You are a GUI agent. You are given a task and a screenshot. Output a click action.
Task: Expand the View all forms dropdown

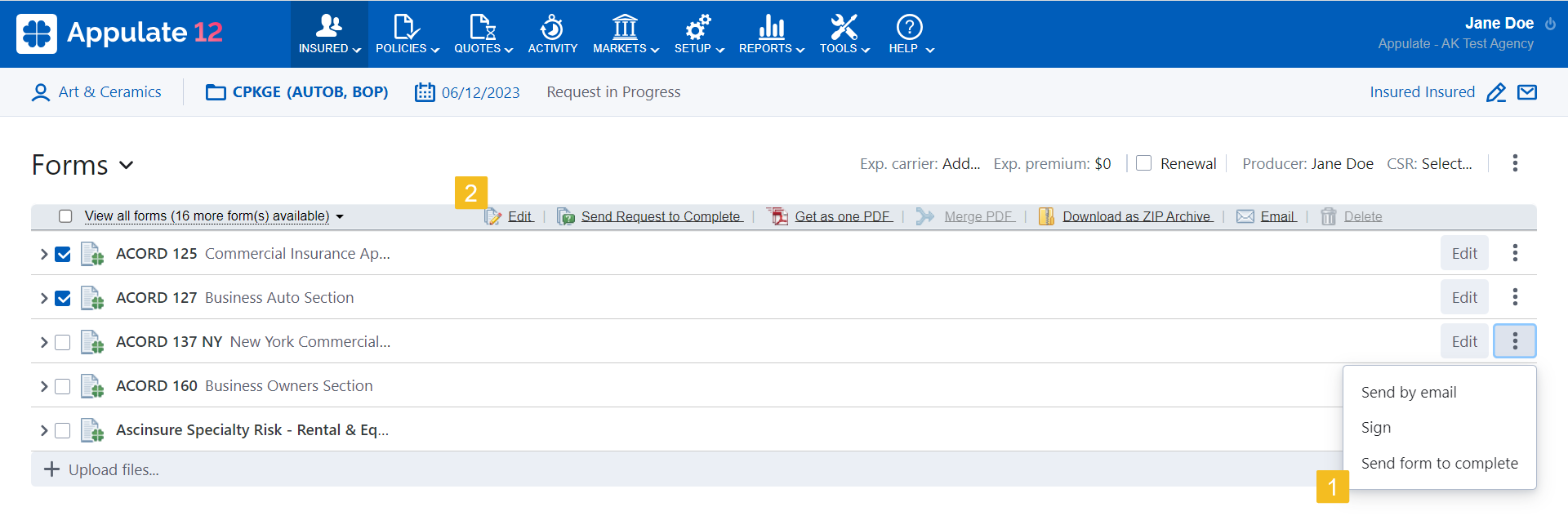pyautogui.click(x=214, y=216)
